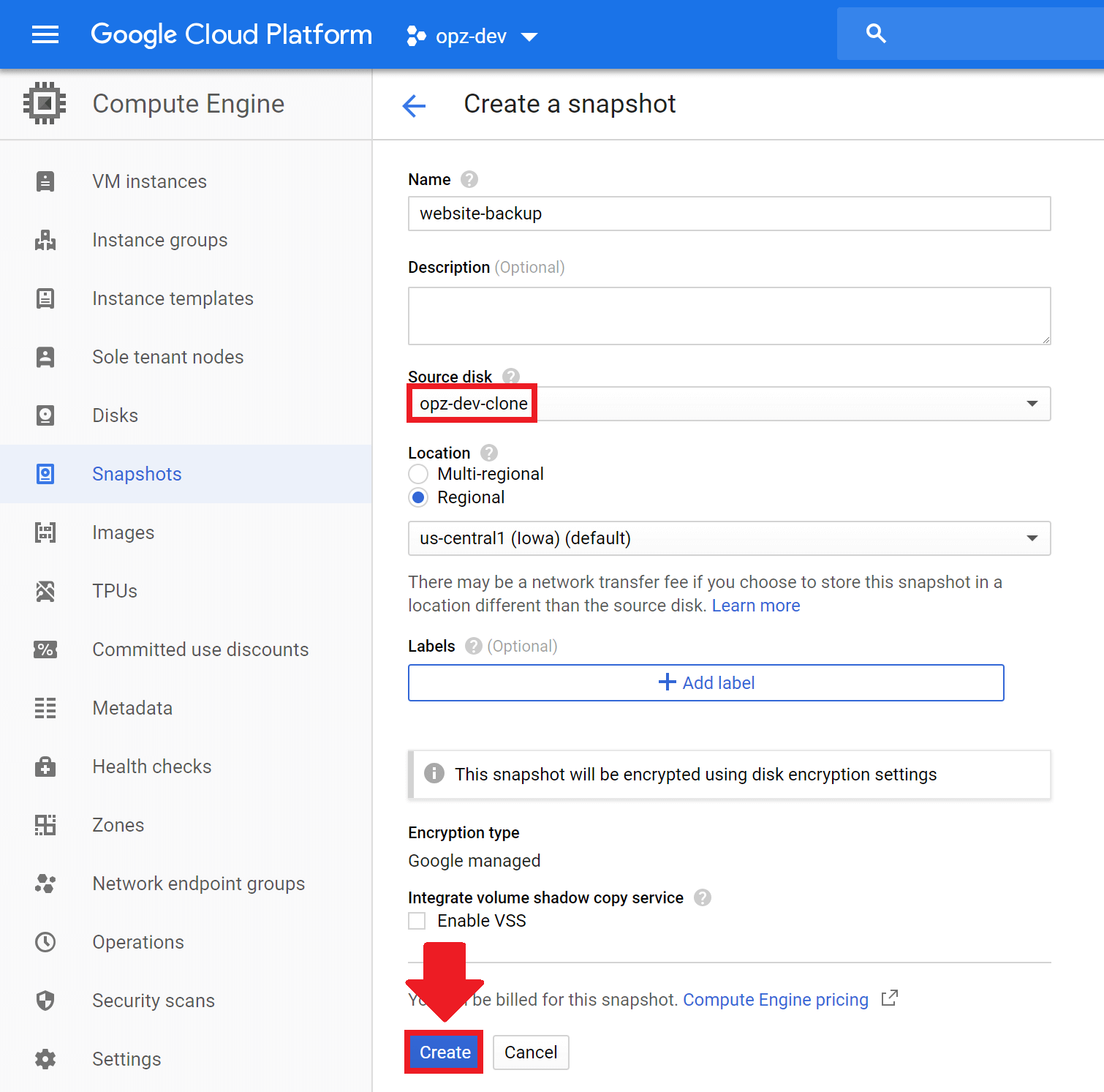The image size is (1104, 1092).
Task: Click the Description text area
Action: pos(729,316)
